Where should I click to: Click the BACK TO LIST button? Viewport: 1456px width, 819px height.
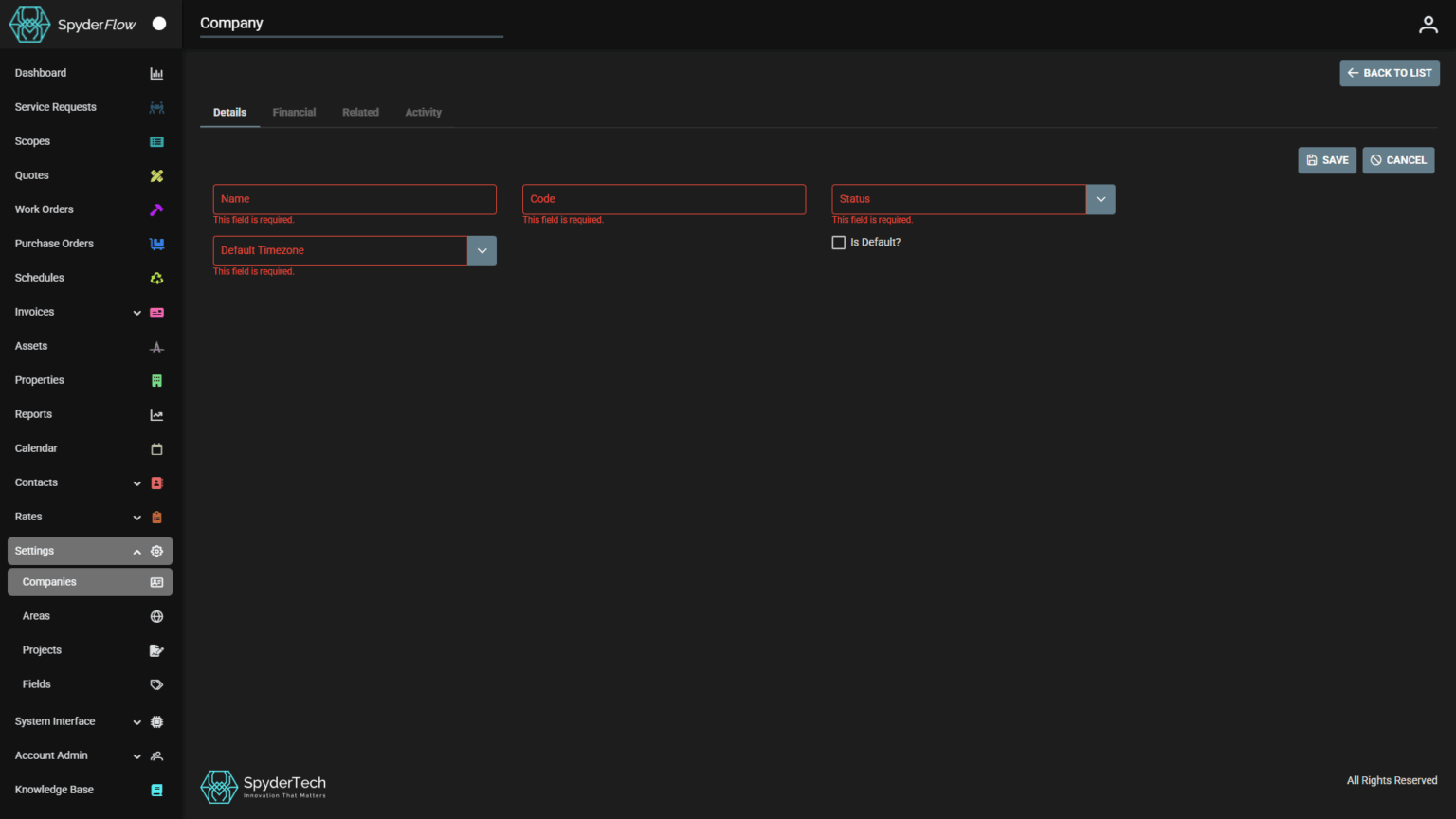tap(1389, 73)
